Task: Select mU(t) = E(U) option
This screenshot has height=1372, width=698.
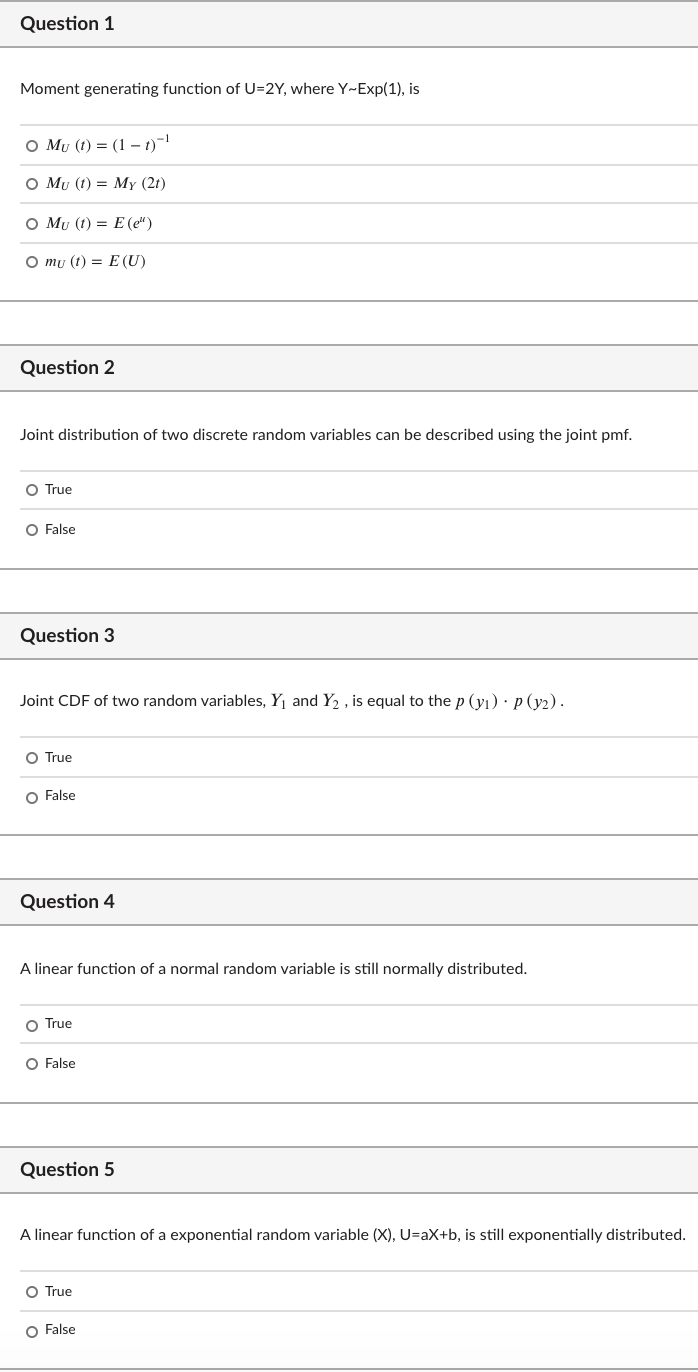Action: point(31,261)
